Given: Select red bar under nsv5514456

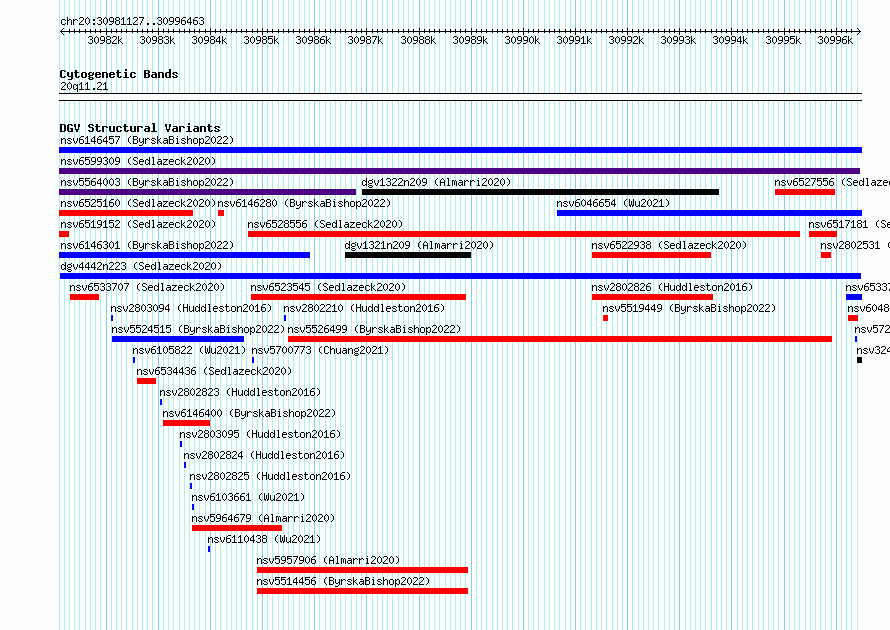Looking at the screenshot, I should (x=362, y=591).
